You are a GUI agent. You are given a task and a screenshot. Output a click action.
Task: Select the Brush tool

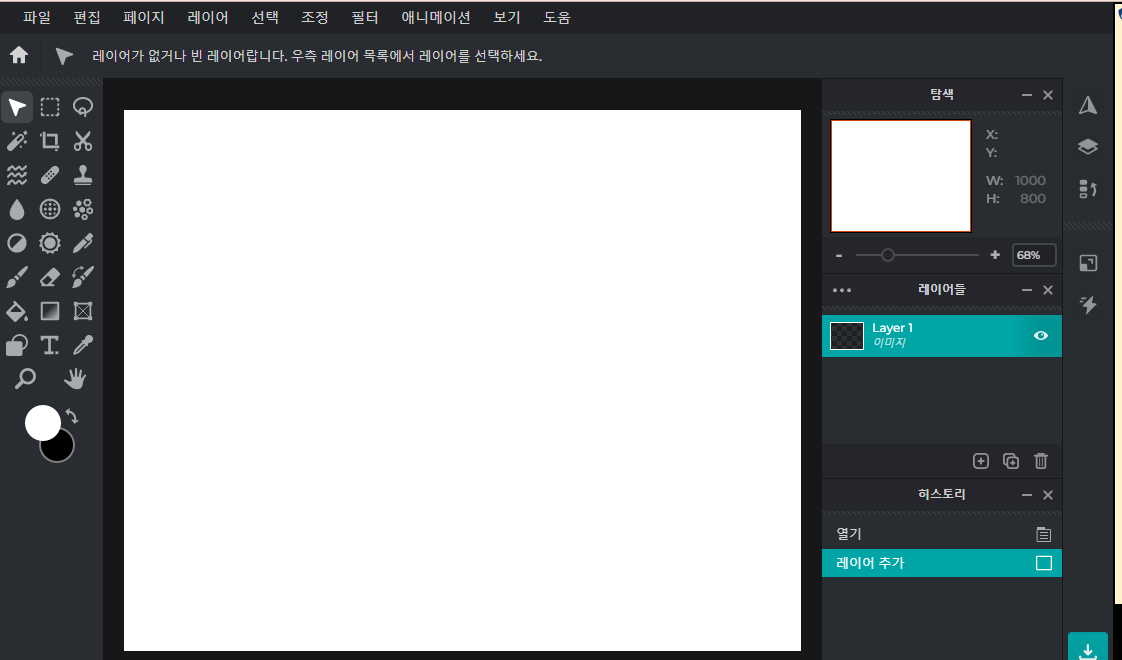coord(16,277)
